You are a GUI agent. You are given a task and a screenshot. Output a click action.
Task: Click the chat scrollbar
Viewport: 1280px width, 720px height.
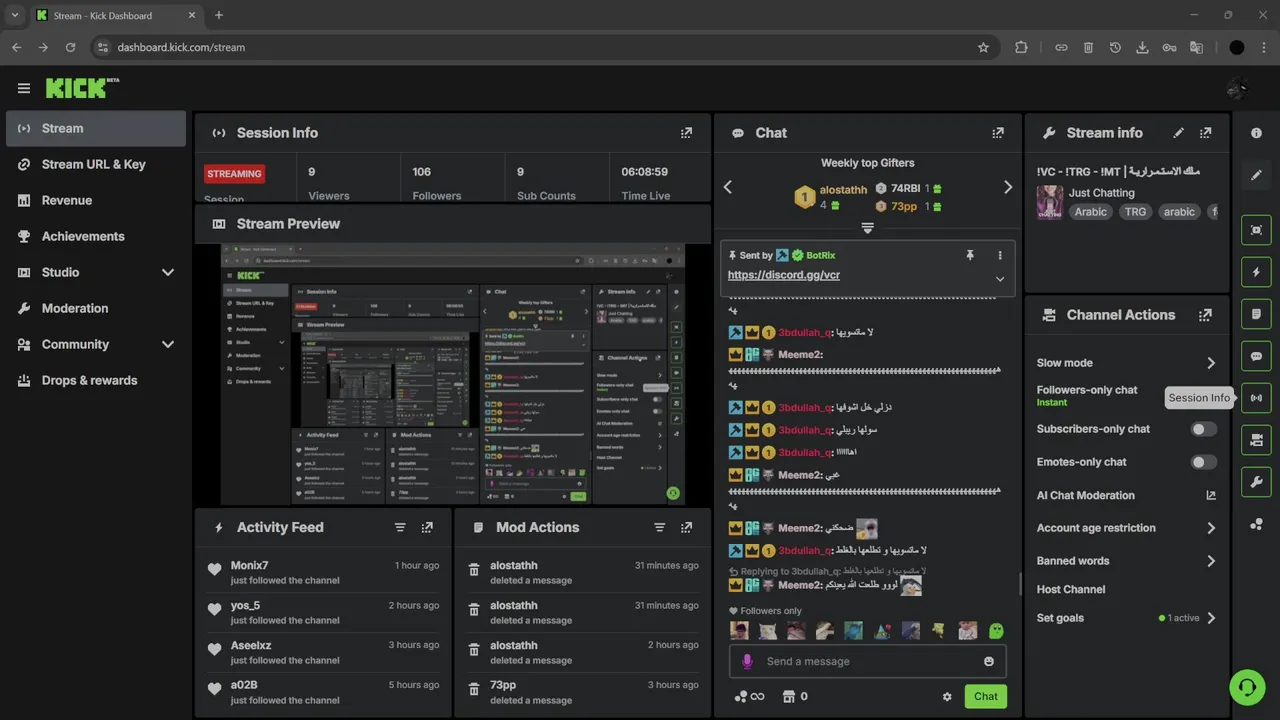pyautogui.click(x=1020, y=583)
